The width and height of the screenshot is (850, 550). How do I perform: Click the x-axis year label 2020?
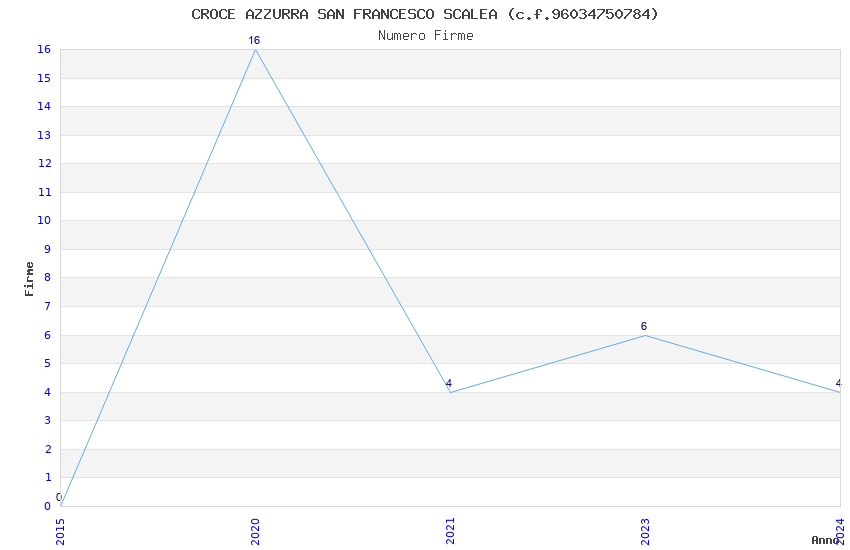coord(255,532)
